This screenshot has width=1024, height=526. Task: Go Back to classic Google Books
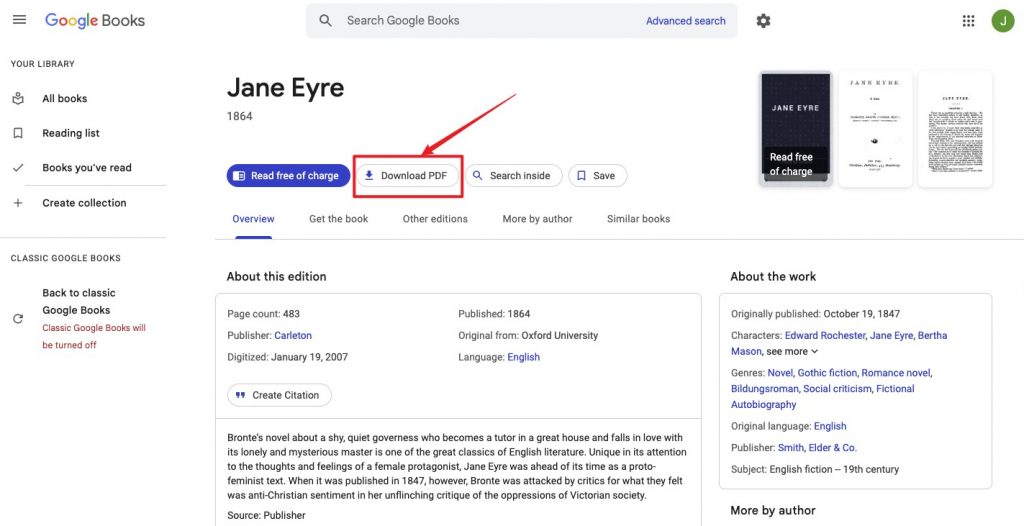point(79,301)
